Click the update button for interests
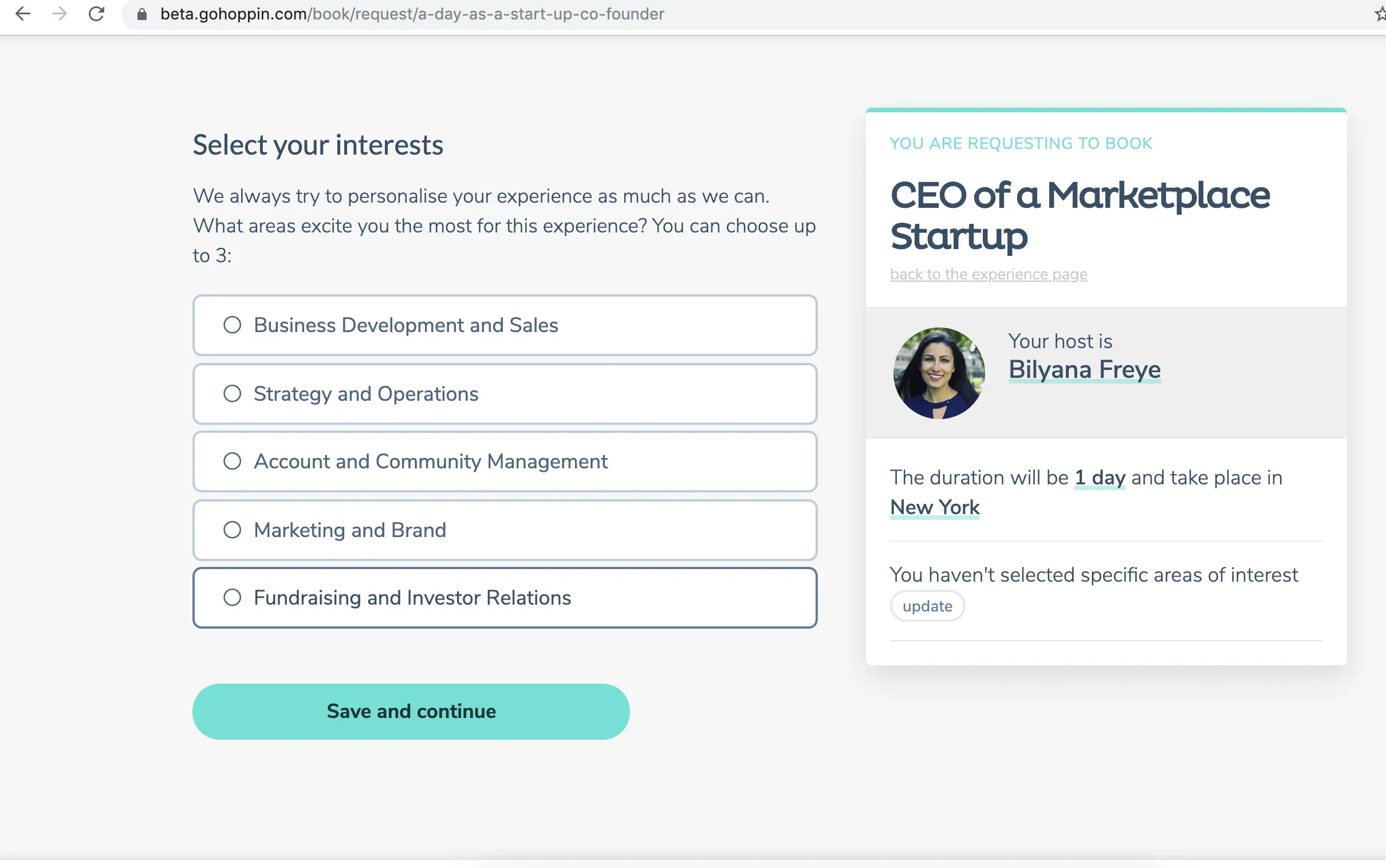 [x=927, y=606]
